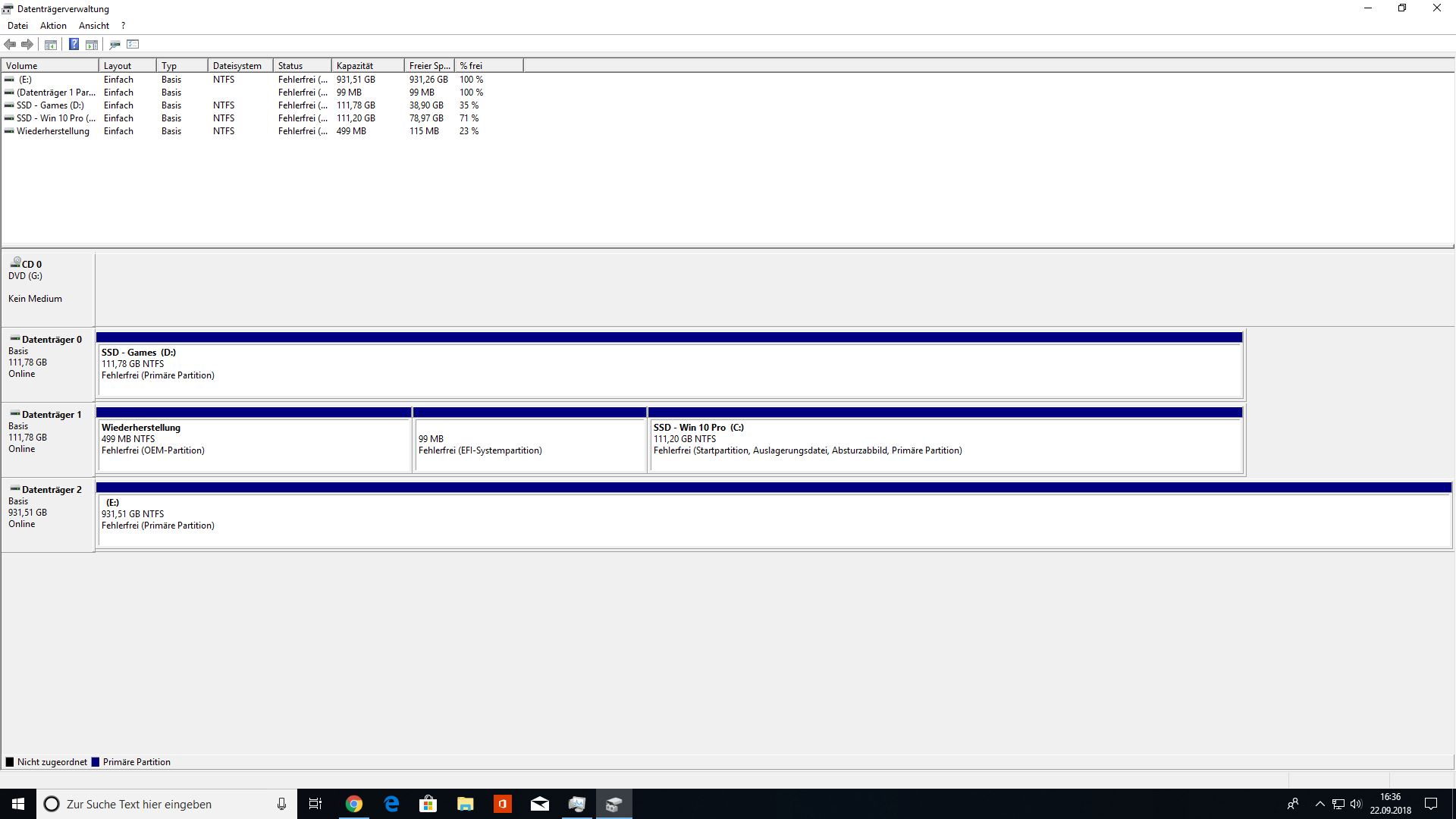Click the Primäre Partition legend color swatch
Viewport: 1456px width, 819px height.
click(96, 762)
